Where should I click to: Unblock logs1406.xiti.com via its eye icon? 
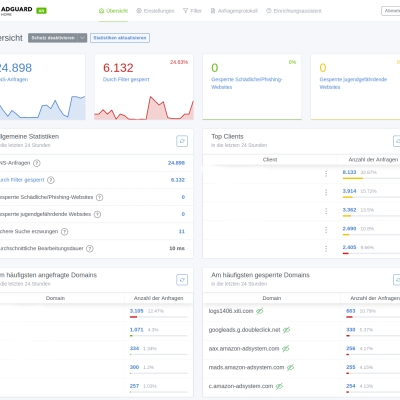click(x=260, y=311)
